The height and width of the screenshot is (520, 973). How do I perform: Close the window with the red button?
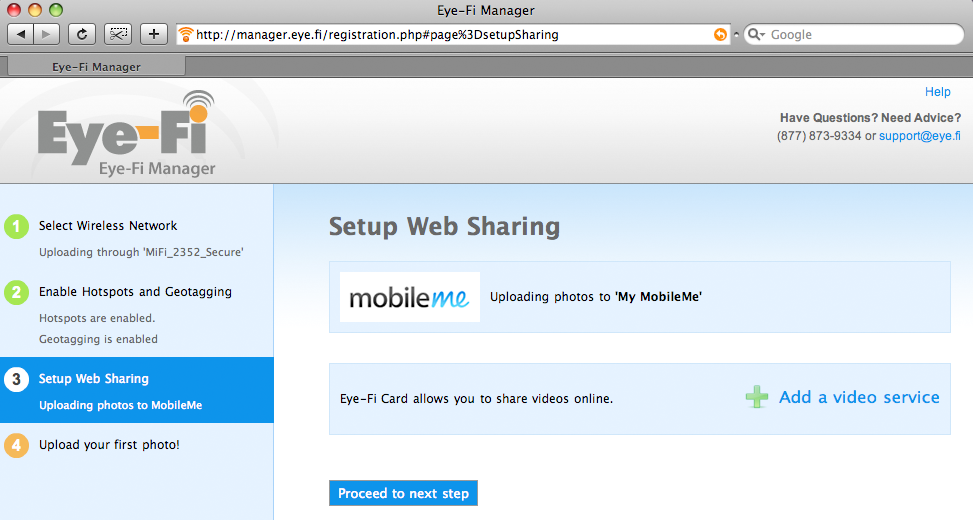pos(14,10)
